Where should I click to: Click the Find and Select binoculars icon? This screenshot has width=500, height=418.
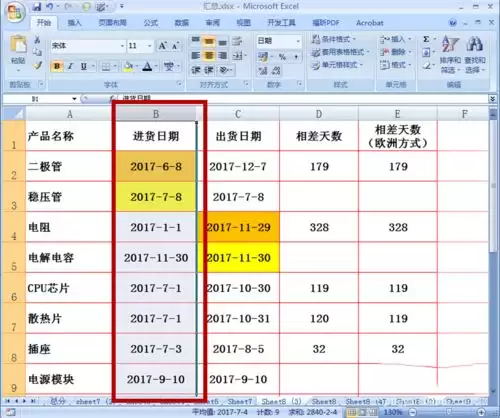coord(475,44)
